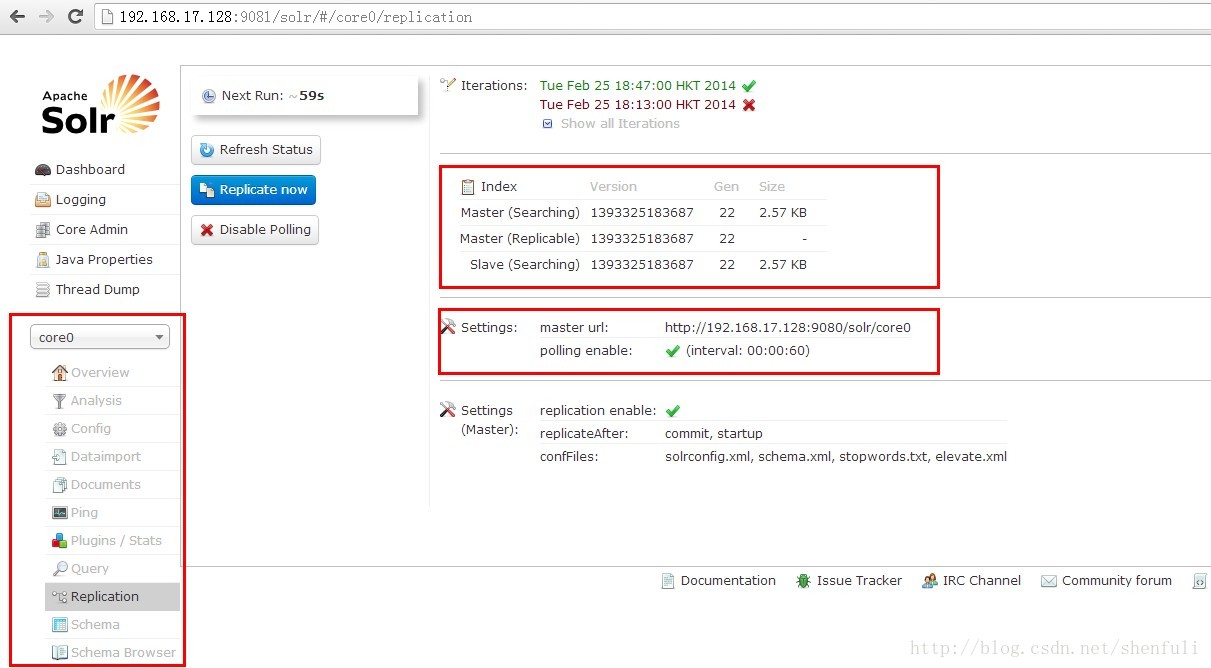The height and width of the screenshot is (668, 1211).
Task: Open Thread Dump
Action: pyautogui.click(x=98, y=290)
